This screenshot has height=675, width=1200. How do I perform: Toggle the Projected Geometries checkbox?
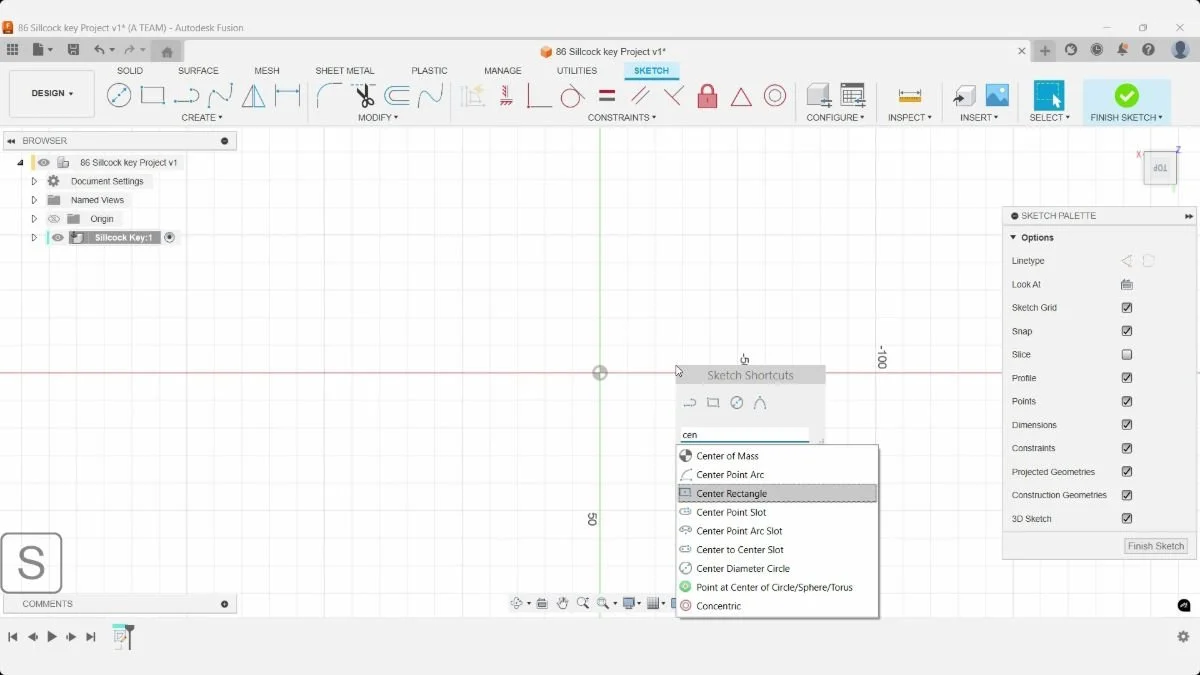[x=1127, y=472]
